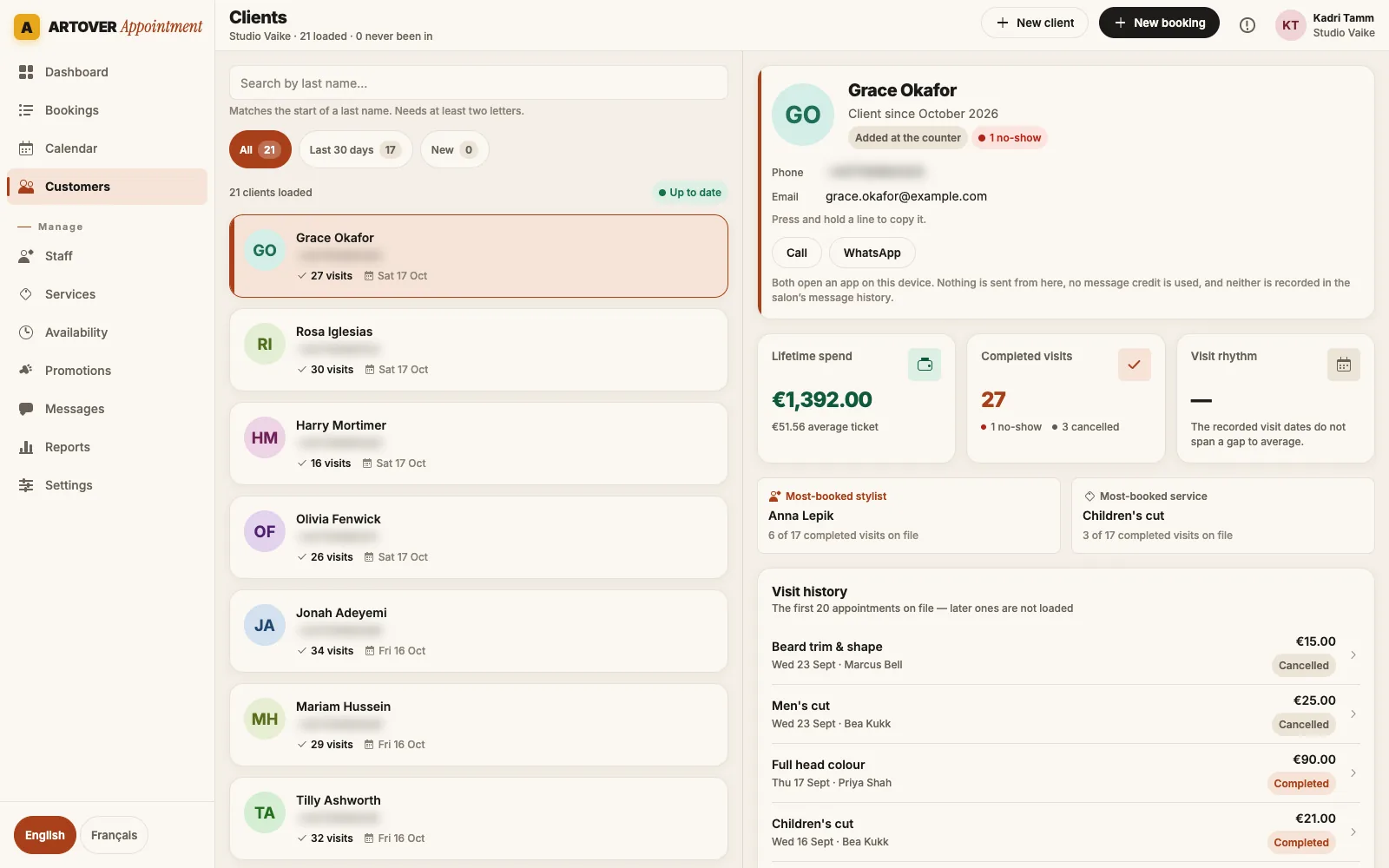Click the Services tag icon
This screenshot has width=1389, height=868.
(26, 294)
